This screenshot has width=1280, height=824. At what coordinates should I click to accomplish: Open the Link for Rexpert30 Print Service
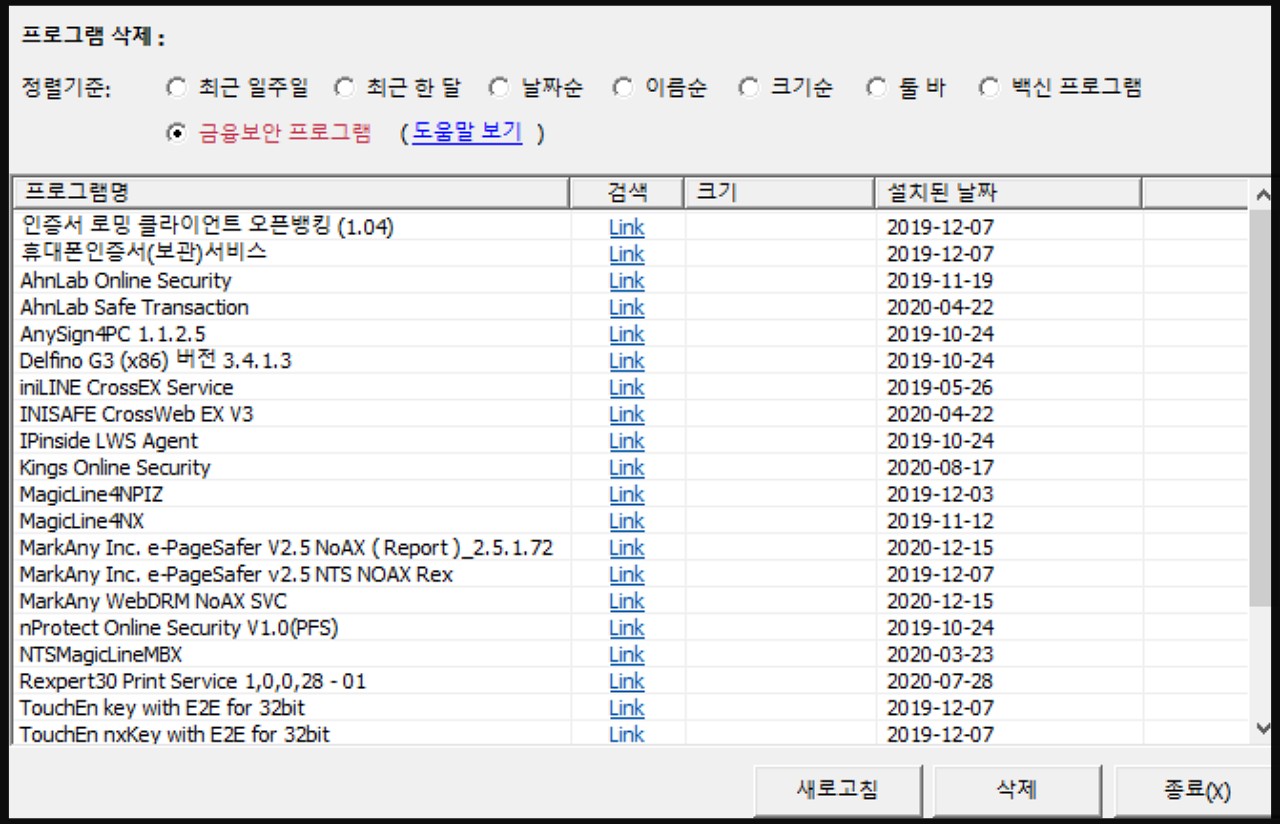(627, 681)
